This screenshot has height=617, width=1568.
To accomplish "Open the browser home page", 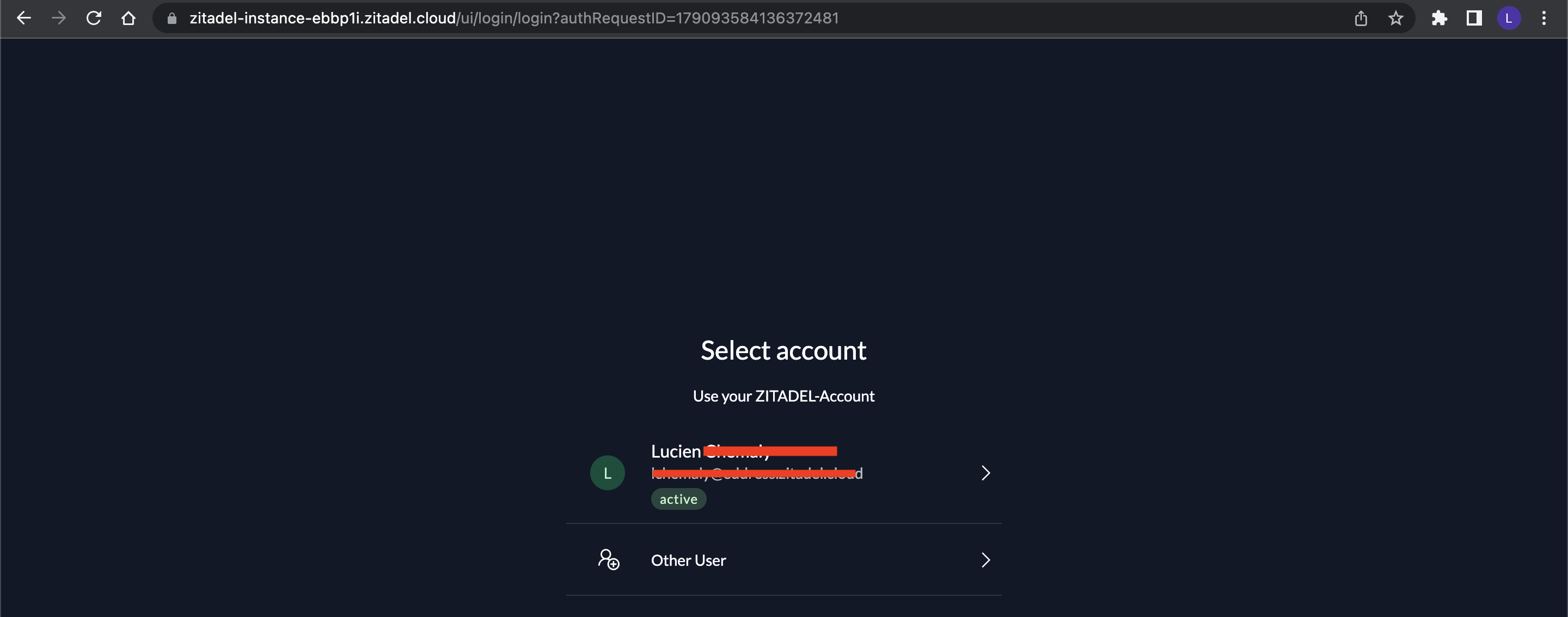I will [128, 18].
